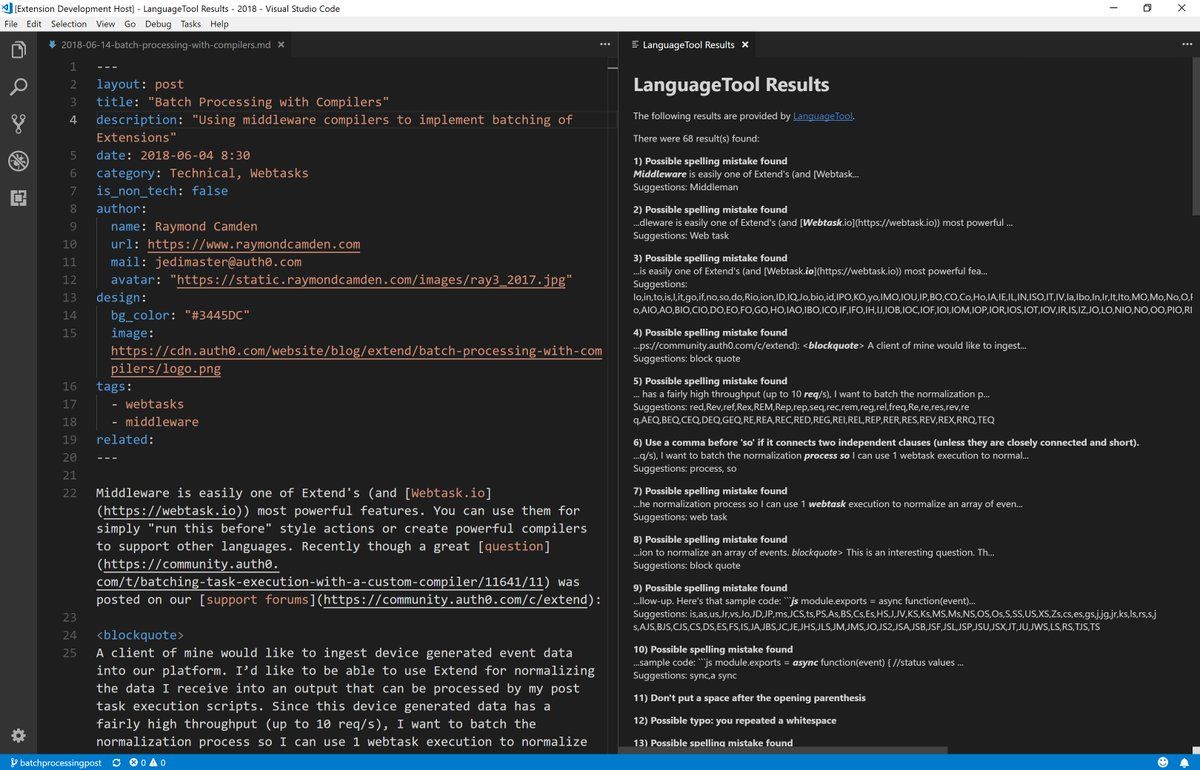Screen dimensions: 1200x770
Task: Click the feedback smiley in status bar
Action: click(x=1163, y=762)
